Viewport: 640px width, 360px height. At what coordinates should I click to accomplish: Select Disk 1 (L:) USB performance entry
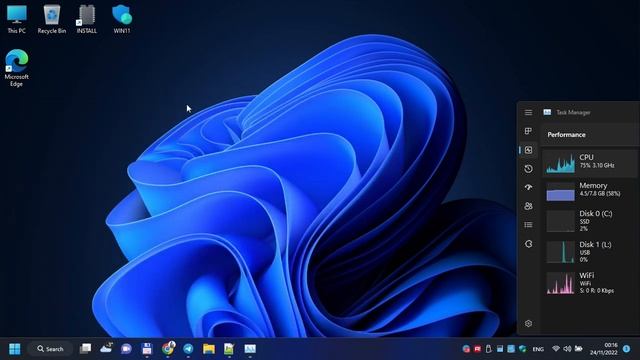590,252
